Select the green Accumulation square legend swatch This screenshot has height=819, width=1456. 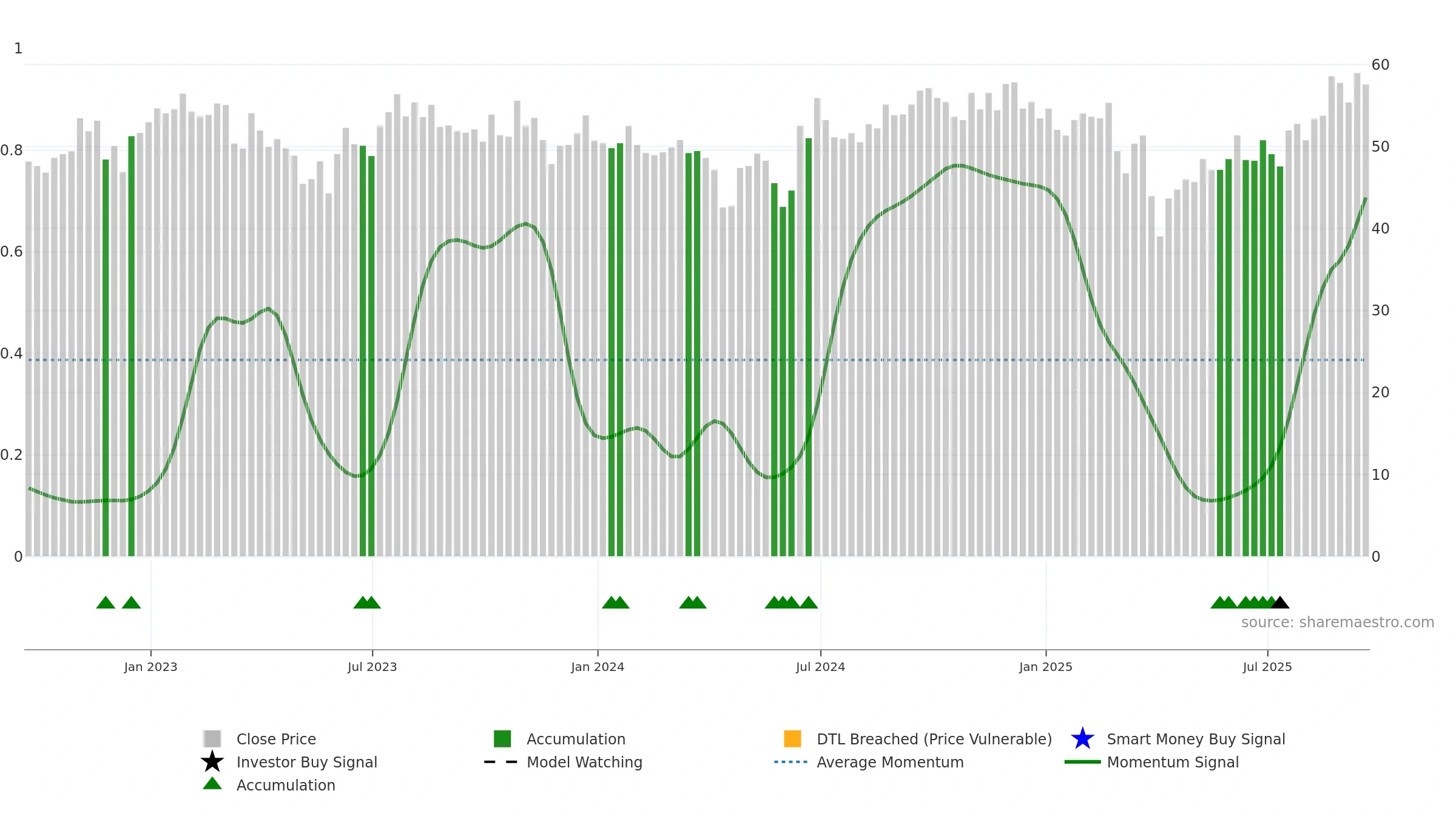[502, 739]
